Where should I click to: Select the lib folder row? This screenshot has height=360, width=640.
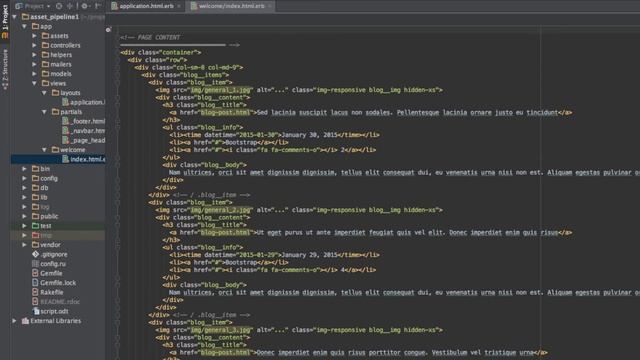[x=58, y=197]
